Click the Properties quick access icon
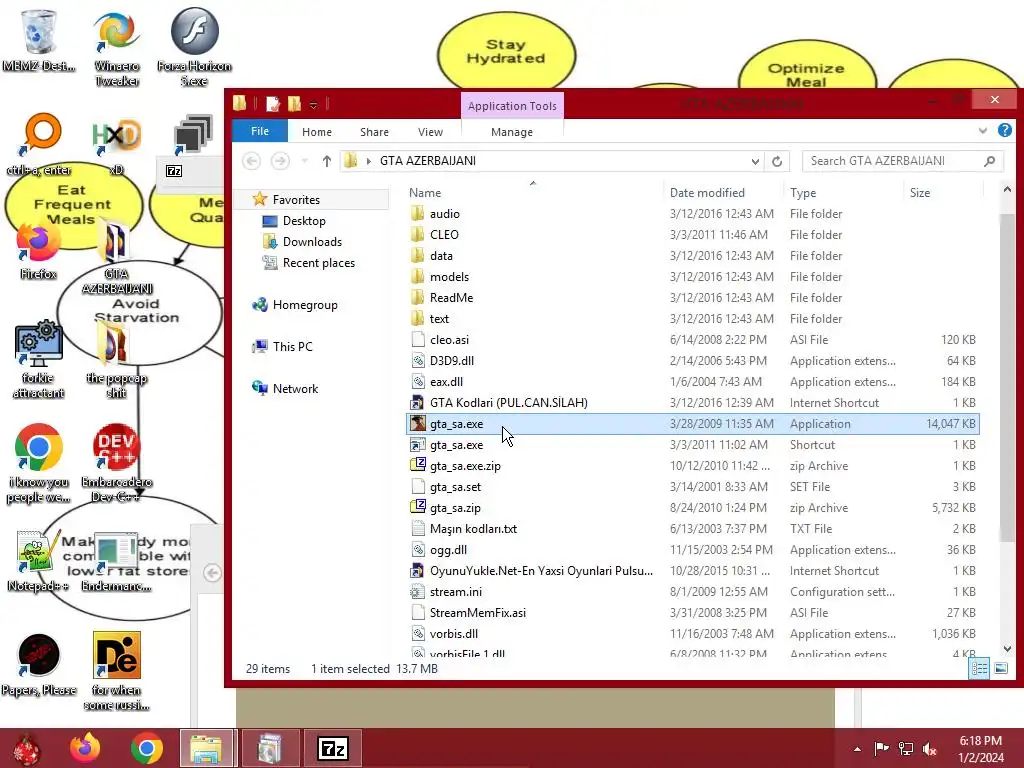Image resolution: width=1024 pixels, height=768 pixels. [273, 103]
